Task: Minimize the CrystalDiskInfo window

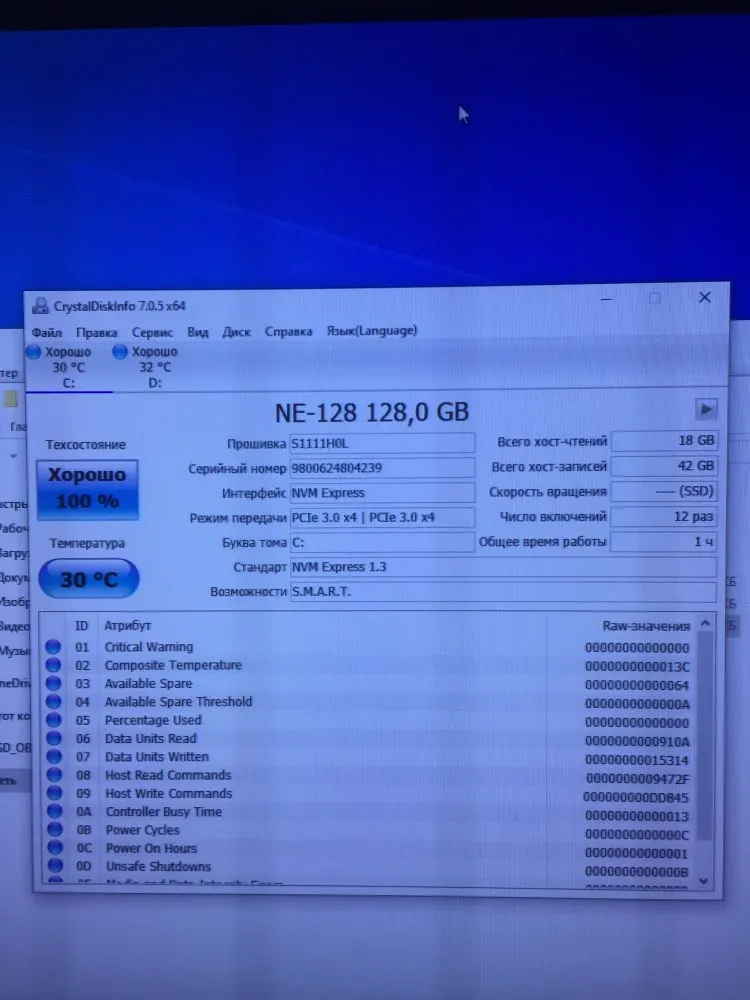Action: point(607,298)
